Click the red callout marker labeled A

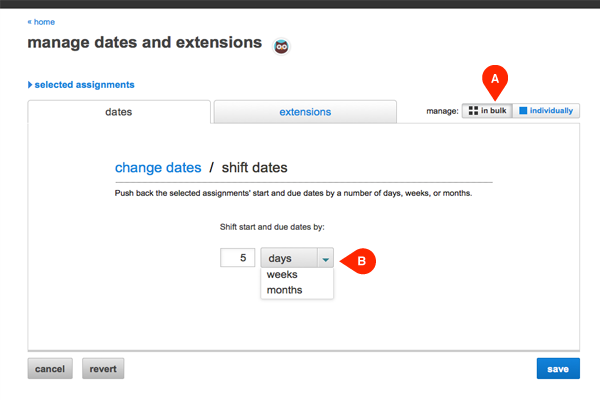491,77
